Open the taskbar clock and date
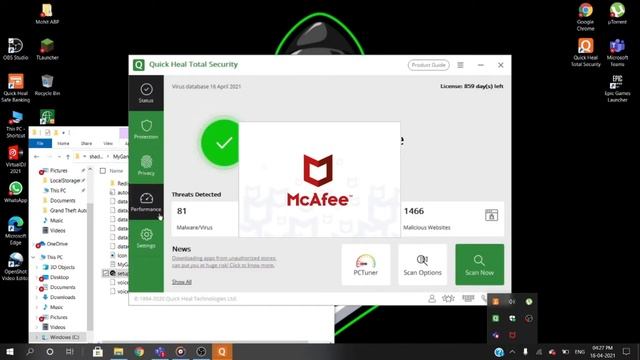 pos(602,351)
